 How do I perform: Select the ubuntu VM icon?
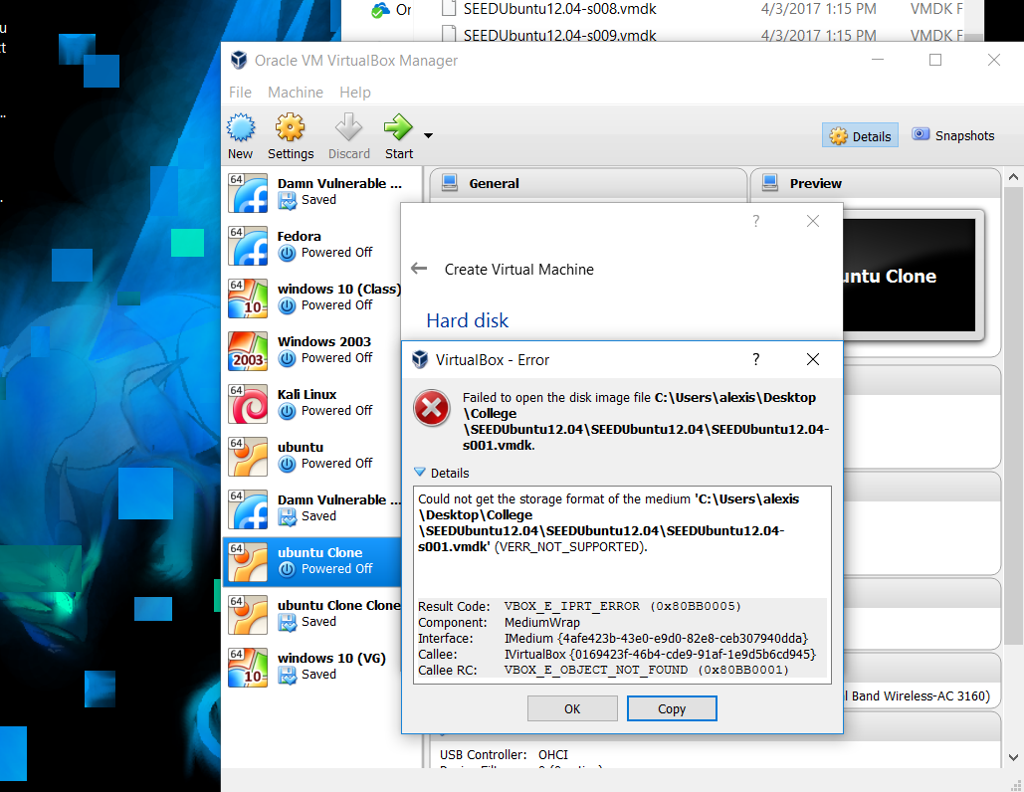[x=248, y=456]
